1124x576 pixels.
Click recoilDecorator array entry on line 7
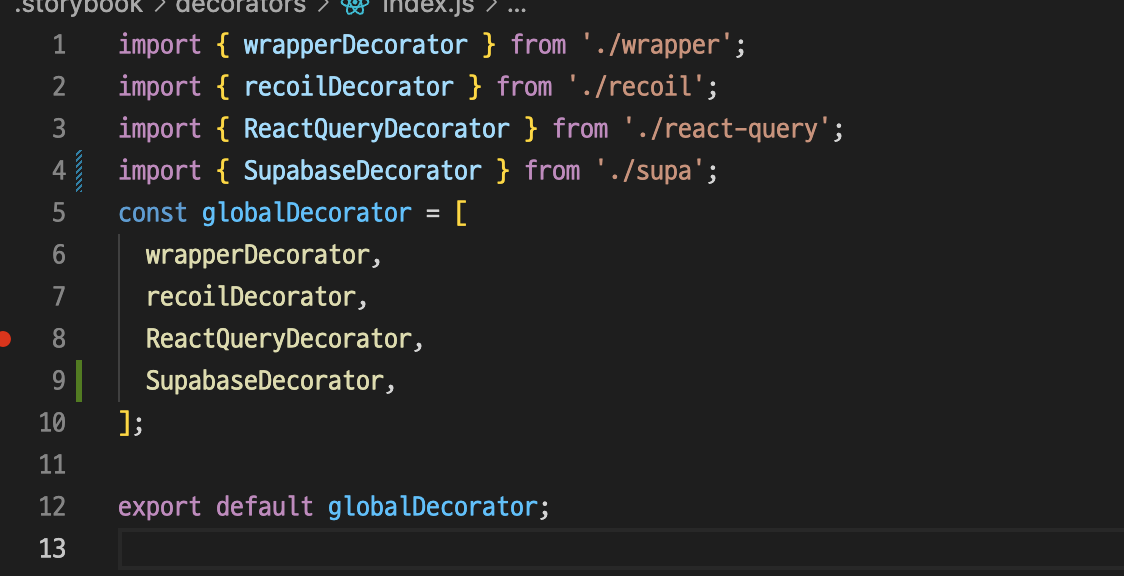click(x=251, y=297)
